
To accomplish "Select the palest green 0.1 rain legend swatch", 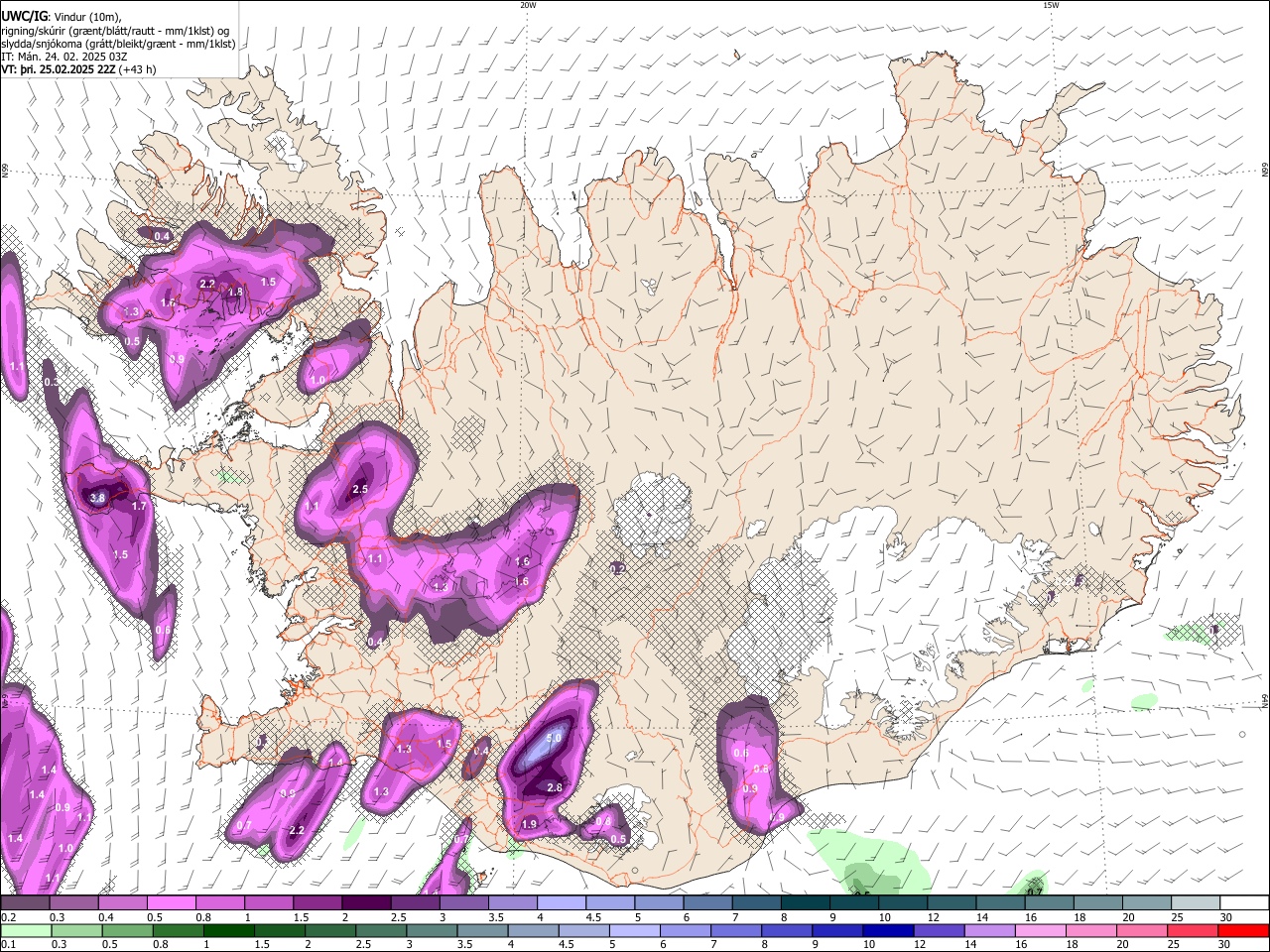I will (26, 930).
